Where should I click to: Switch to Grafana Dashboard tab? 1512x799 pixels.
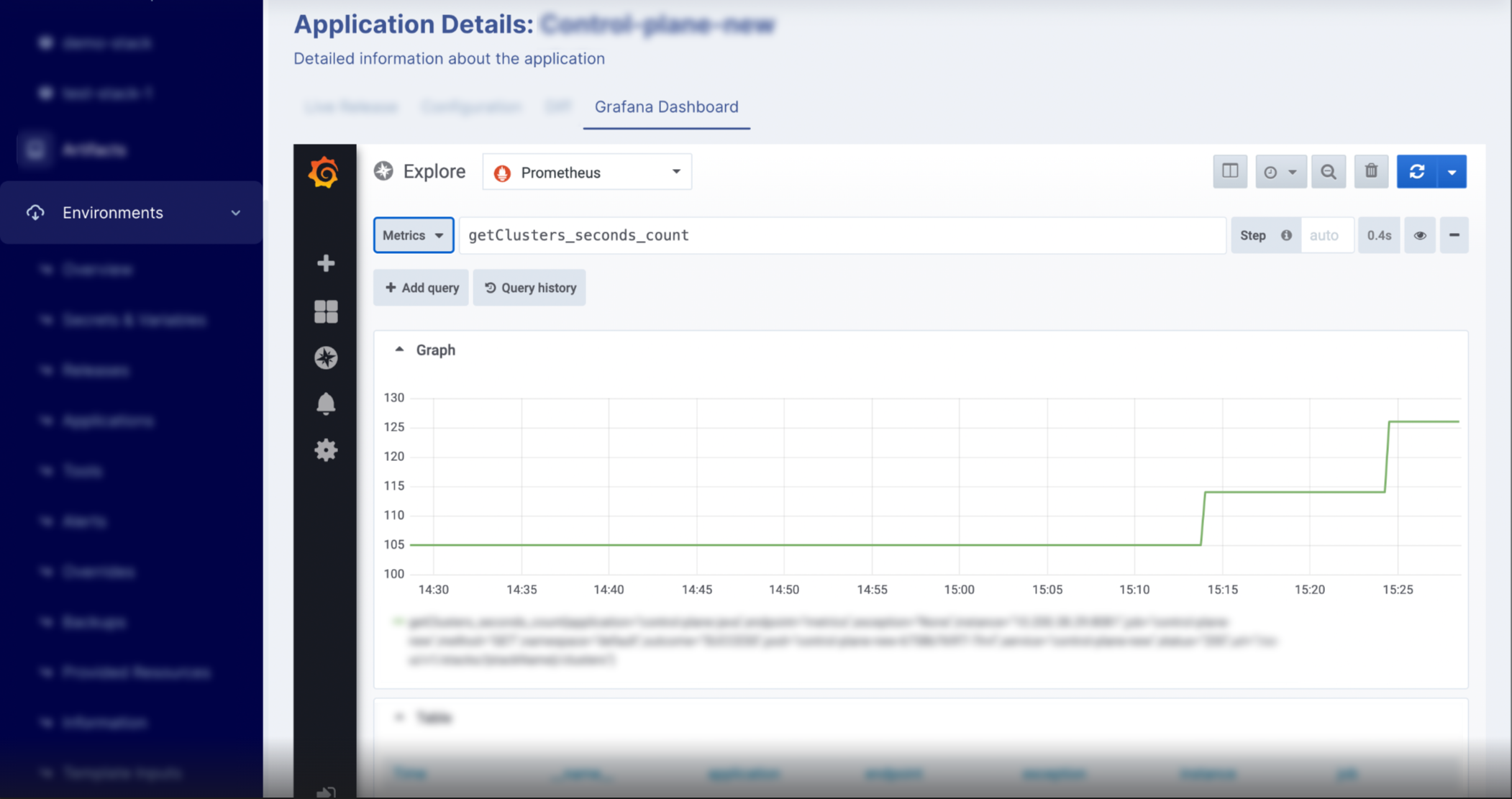pyautogui.click(x=666, y=107)
